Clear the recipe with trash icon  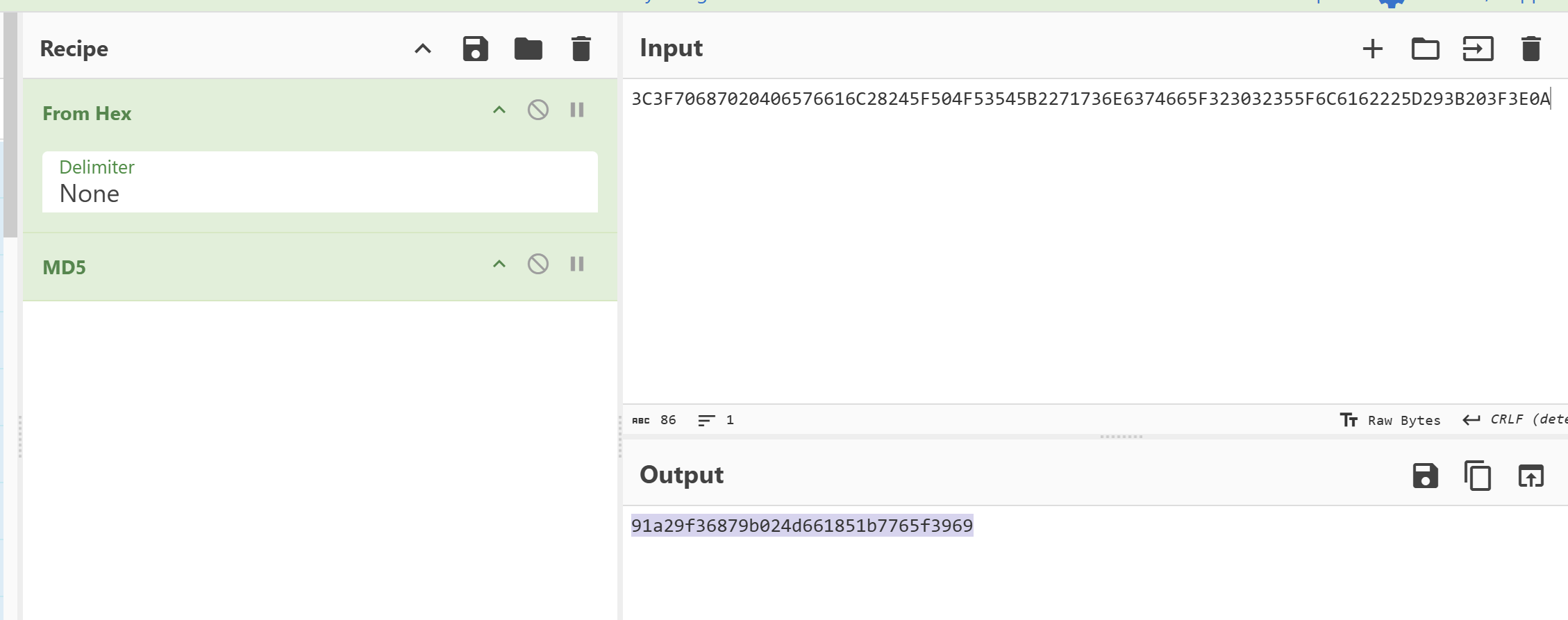(x=581, y=49)
